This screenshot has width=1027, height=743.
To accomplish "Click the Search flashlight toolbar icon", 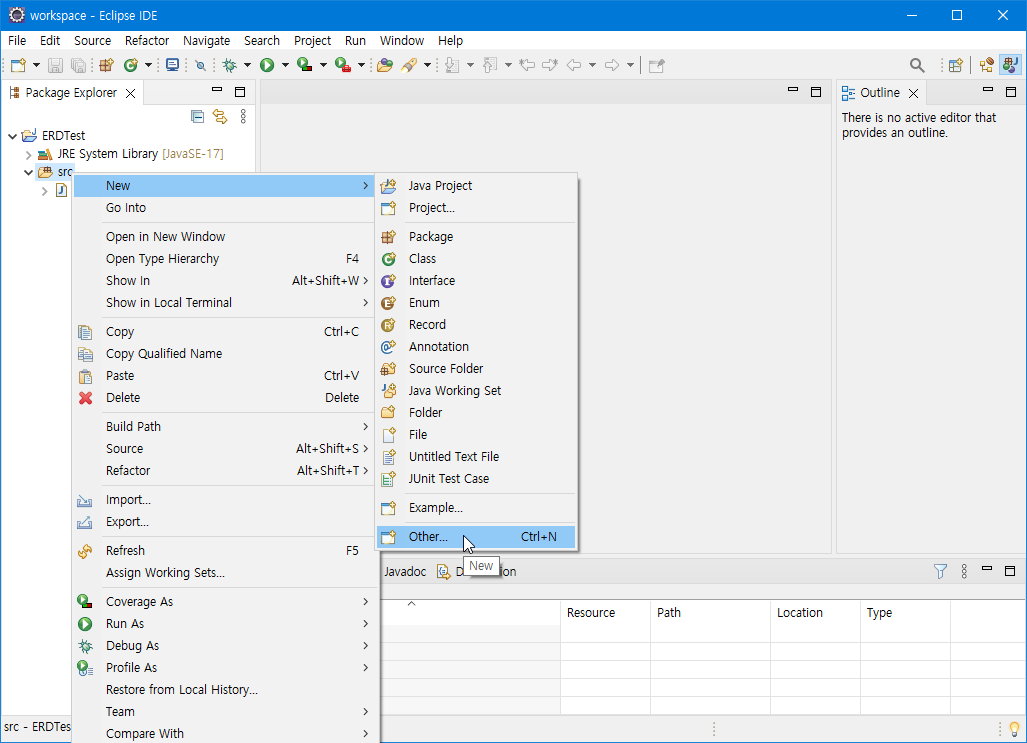I will (409, 65).
